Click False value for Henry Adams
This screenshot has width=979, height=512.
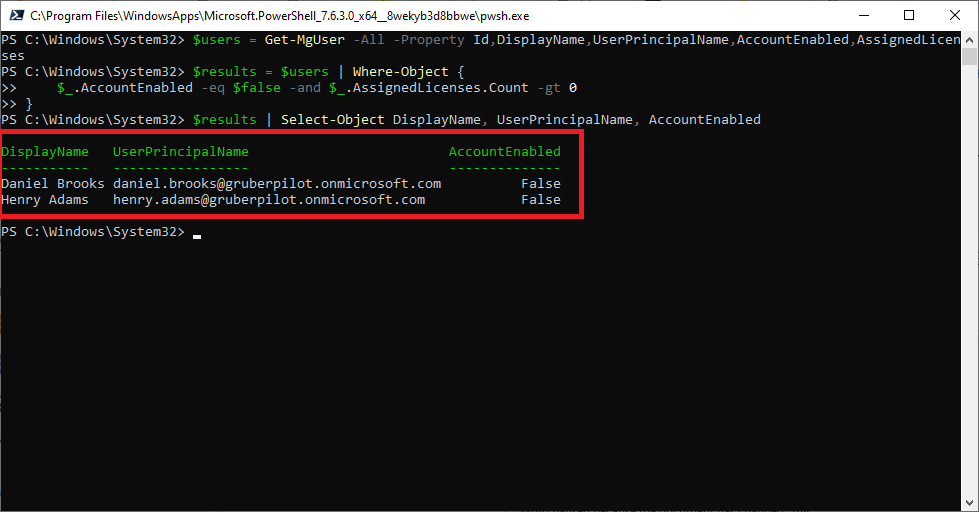tap(541, 200)
